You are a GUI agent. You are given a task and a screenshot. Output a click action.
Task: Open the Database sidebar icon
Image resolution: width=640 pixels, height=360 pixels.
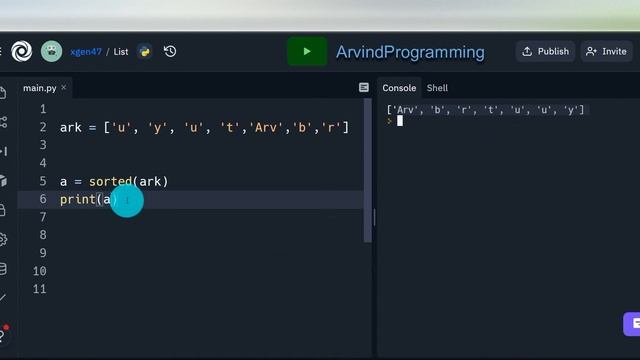click(x=3, y=269)
